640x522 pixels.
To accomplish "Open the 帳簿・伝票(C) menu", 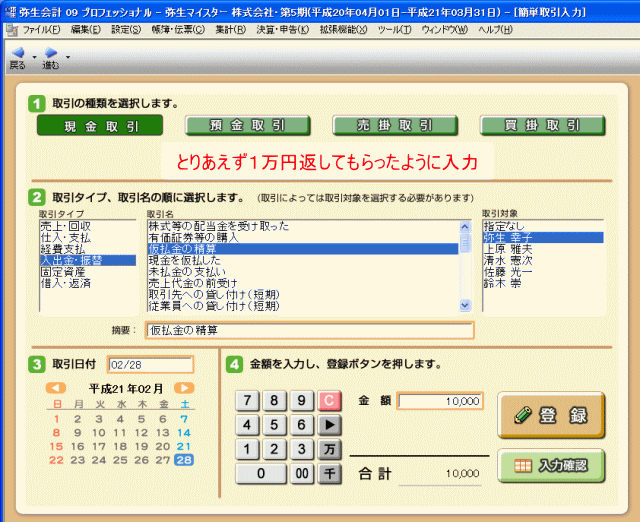I will (x=178, y=30).
